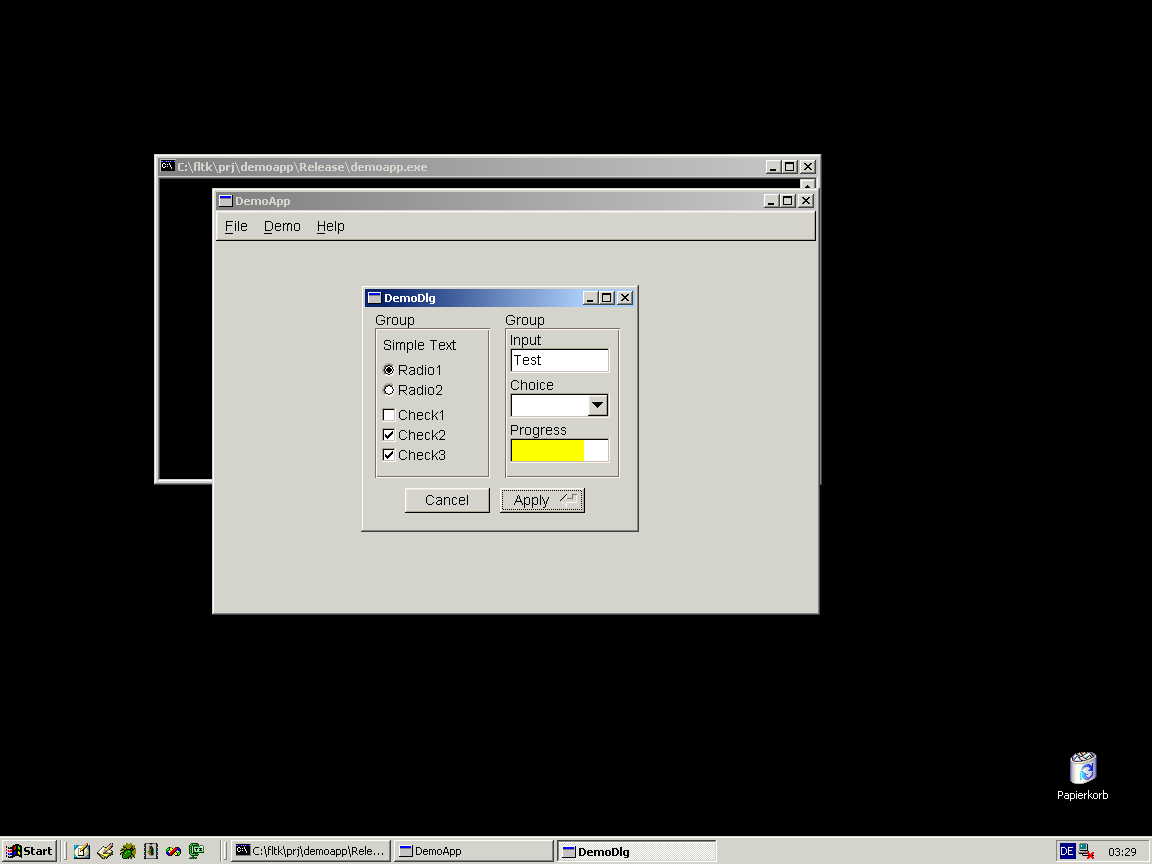Enable the Check1 checkbox
The image size is (1152, 864).
click(x=389, y=415)
